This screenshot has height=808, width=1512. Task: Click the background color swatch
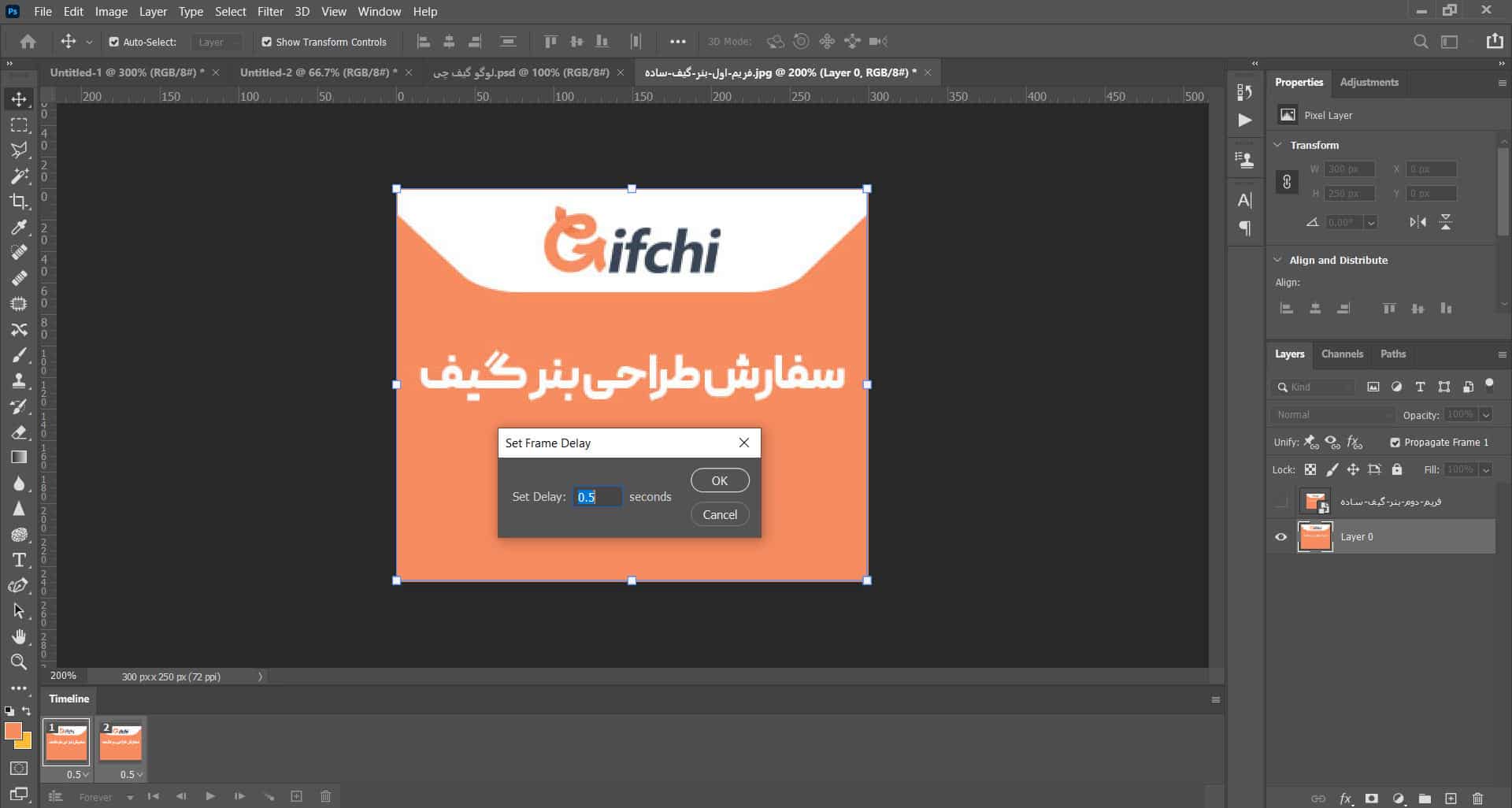[26, 743]
